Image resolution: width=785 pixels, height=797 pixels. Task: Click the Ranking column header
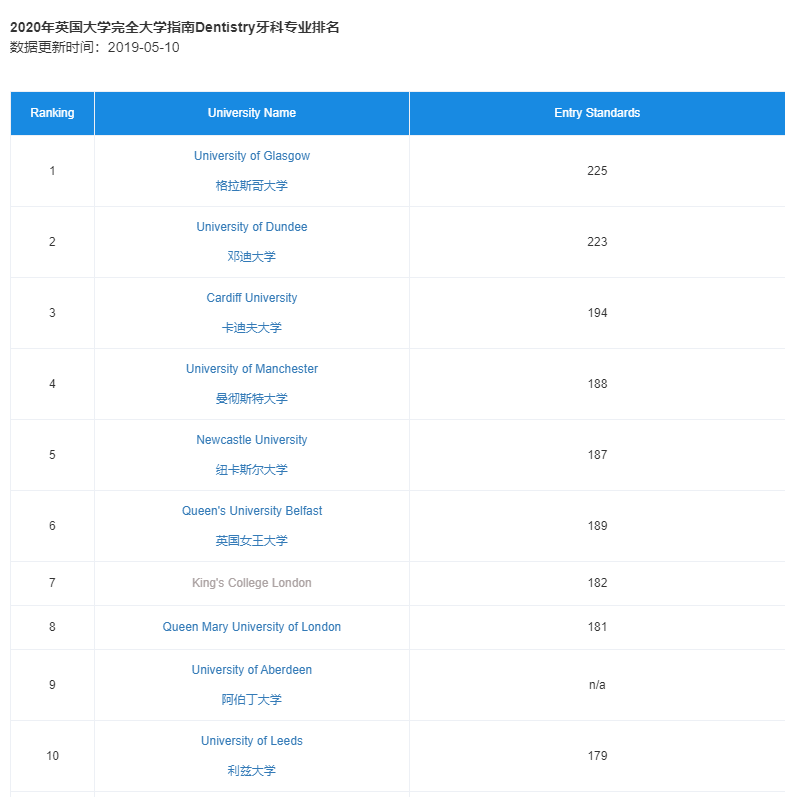pos(52,113)
